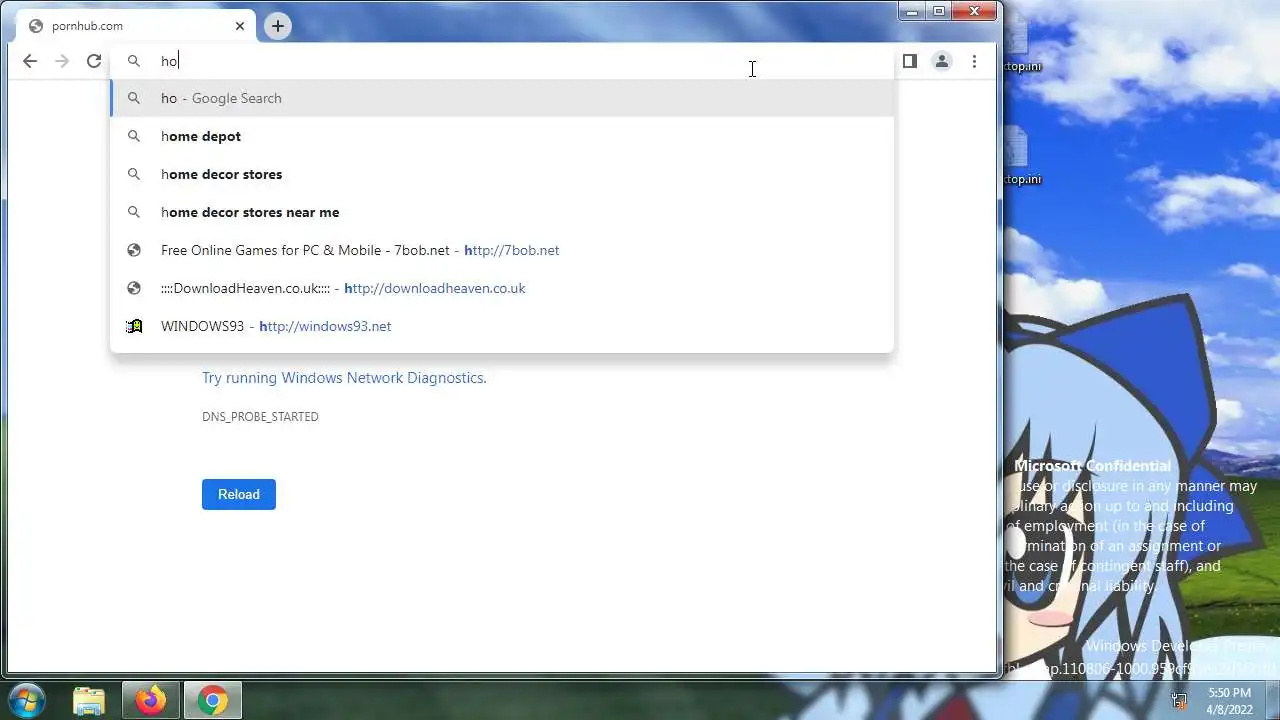Select the 'home depot' suggestion
The image size is (1280, 720).
coord(502,136)
